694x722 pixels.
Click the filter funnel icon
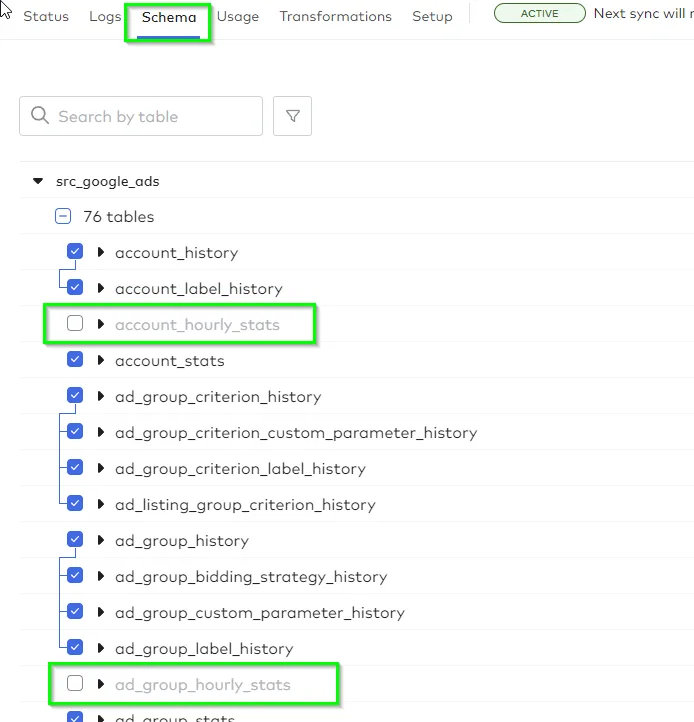click(293, 116)
